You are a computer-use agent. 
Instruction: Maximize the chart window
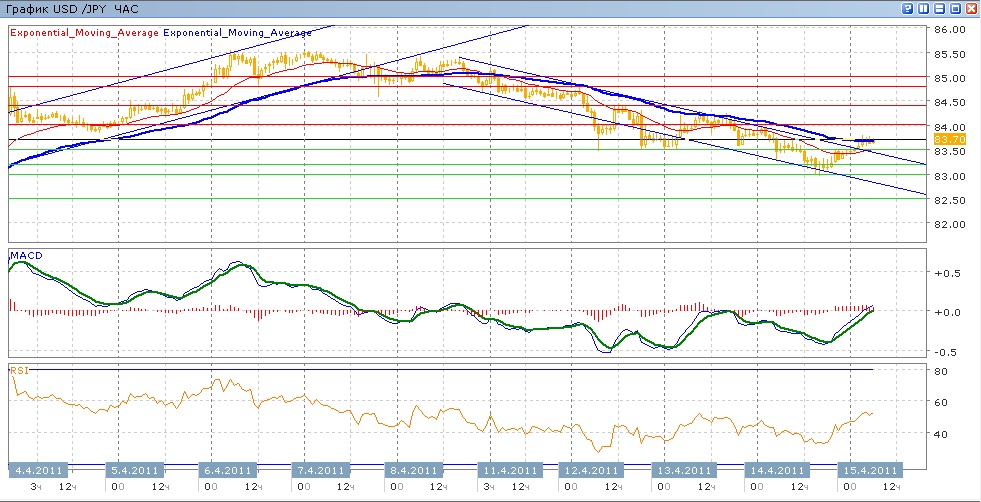click(x=955, y=8)
